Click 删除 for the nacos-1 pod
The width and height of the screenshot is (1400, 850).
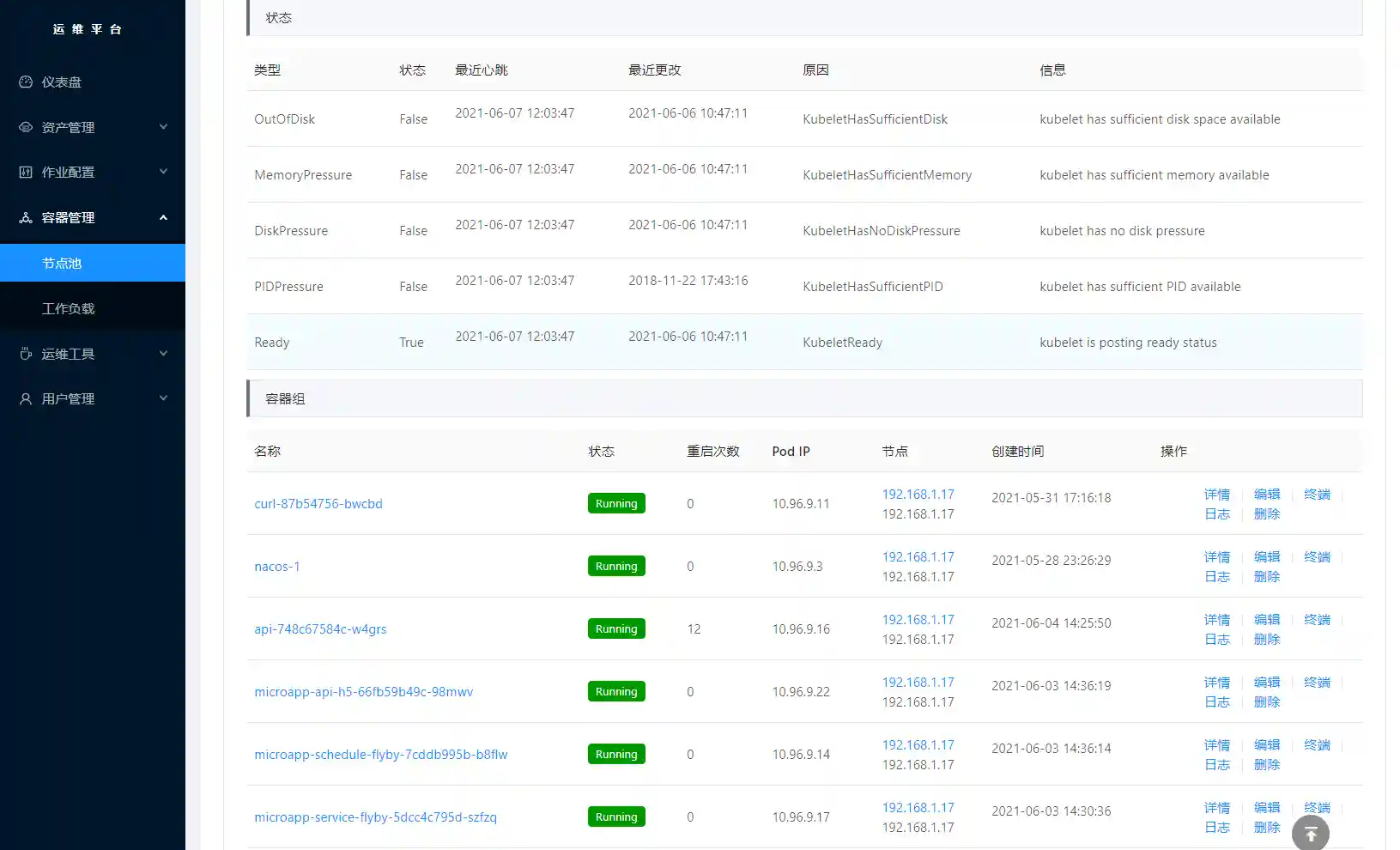tap(1266, 577)
